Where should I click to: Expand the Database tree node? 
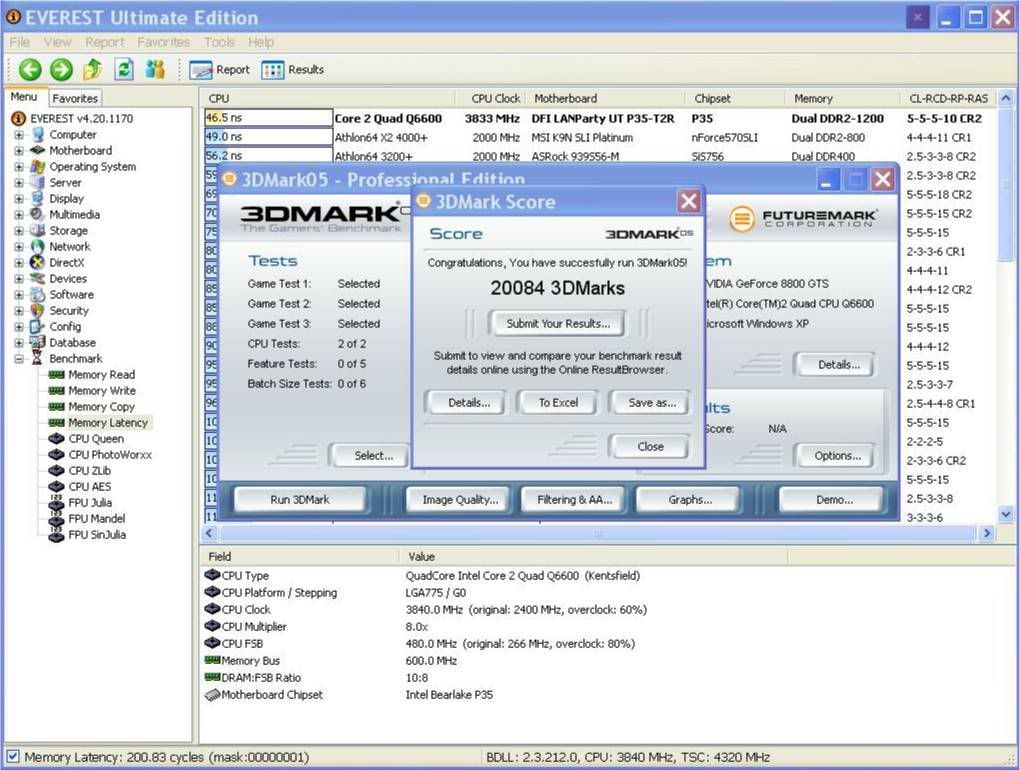19,342
